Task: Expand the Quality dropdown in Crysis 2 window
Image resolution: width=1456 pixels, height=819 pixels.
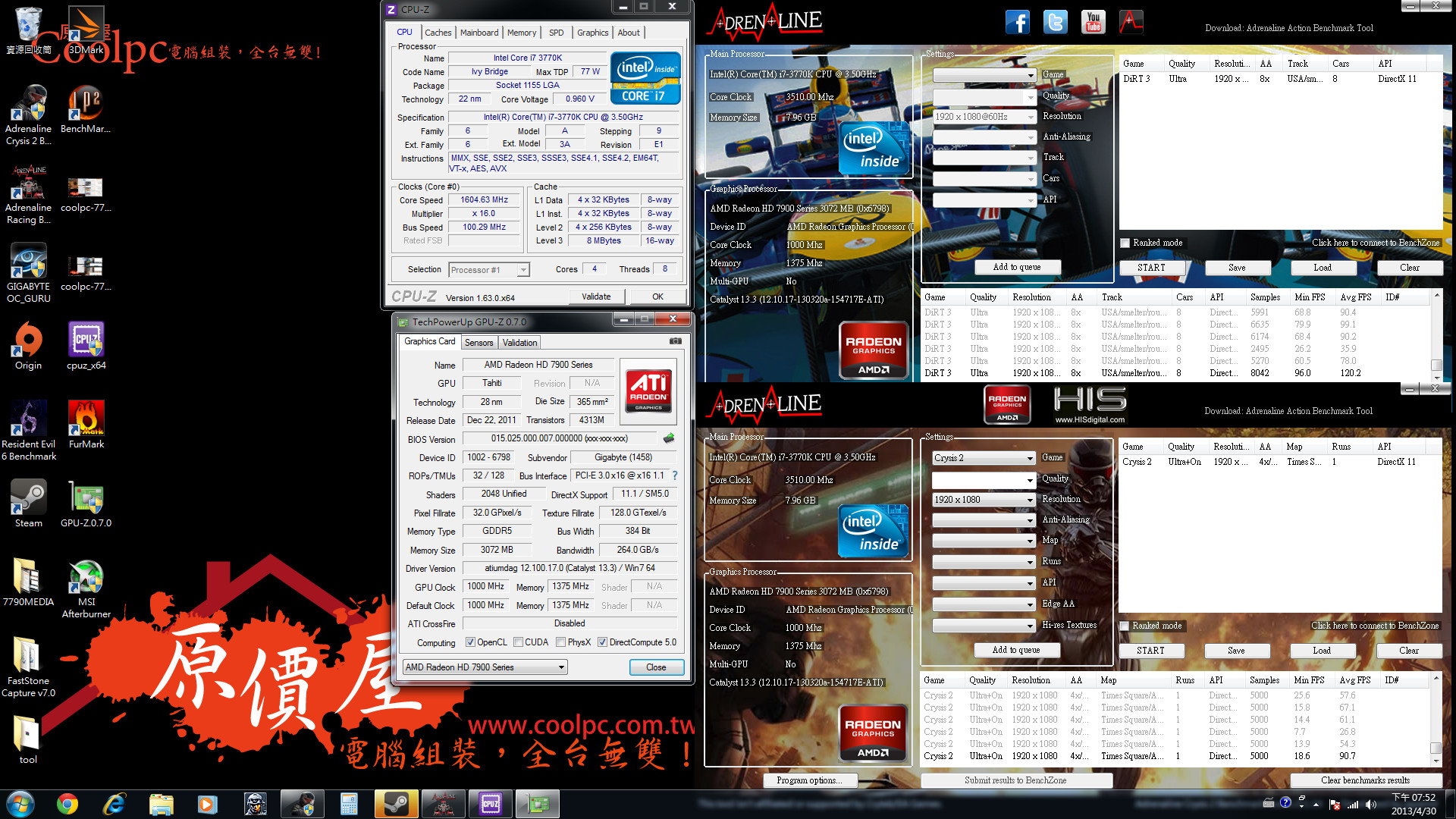Action: (984, 479)
